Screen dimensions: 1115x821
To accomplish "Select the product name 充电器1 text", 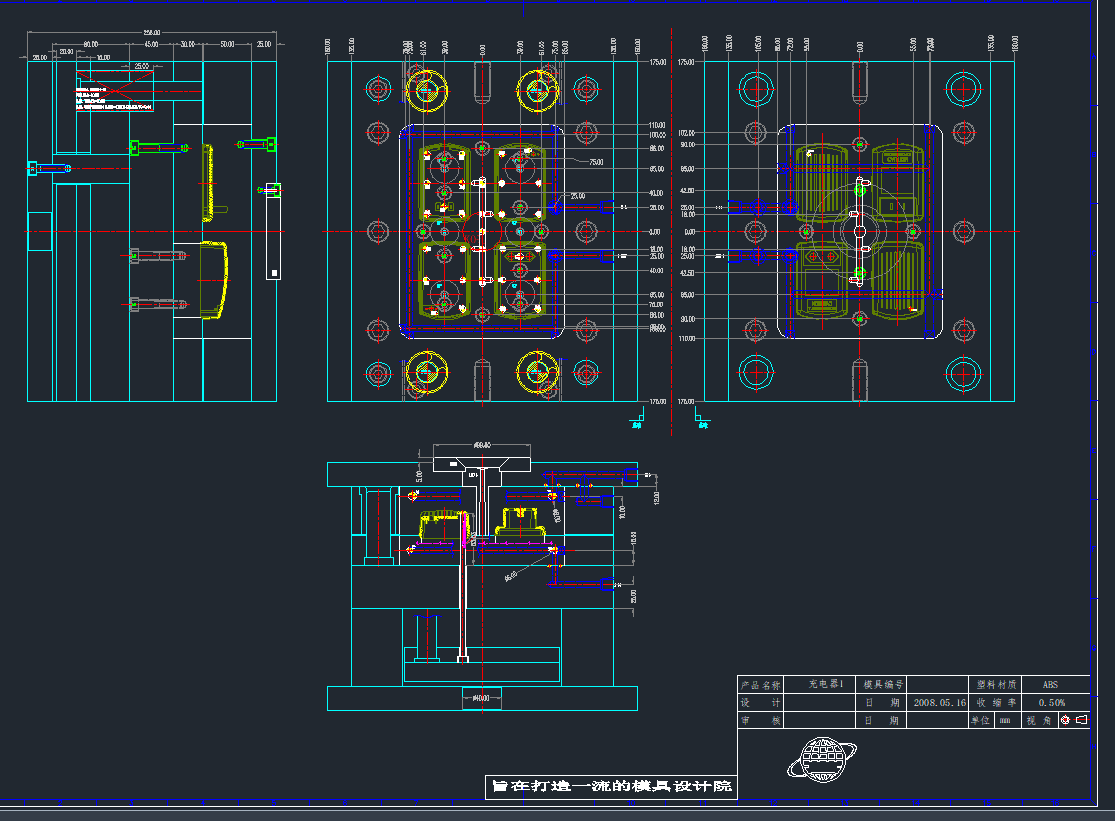I will tap(826, 685).
